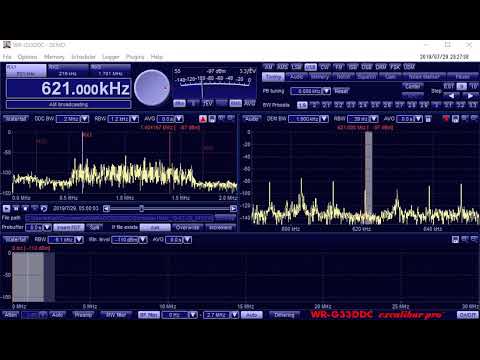This screenshot has width=480, height=360.
Task: Click the Split button
Action: (94, 227)
